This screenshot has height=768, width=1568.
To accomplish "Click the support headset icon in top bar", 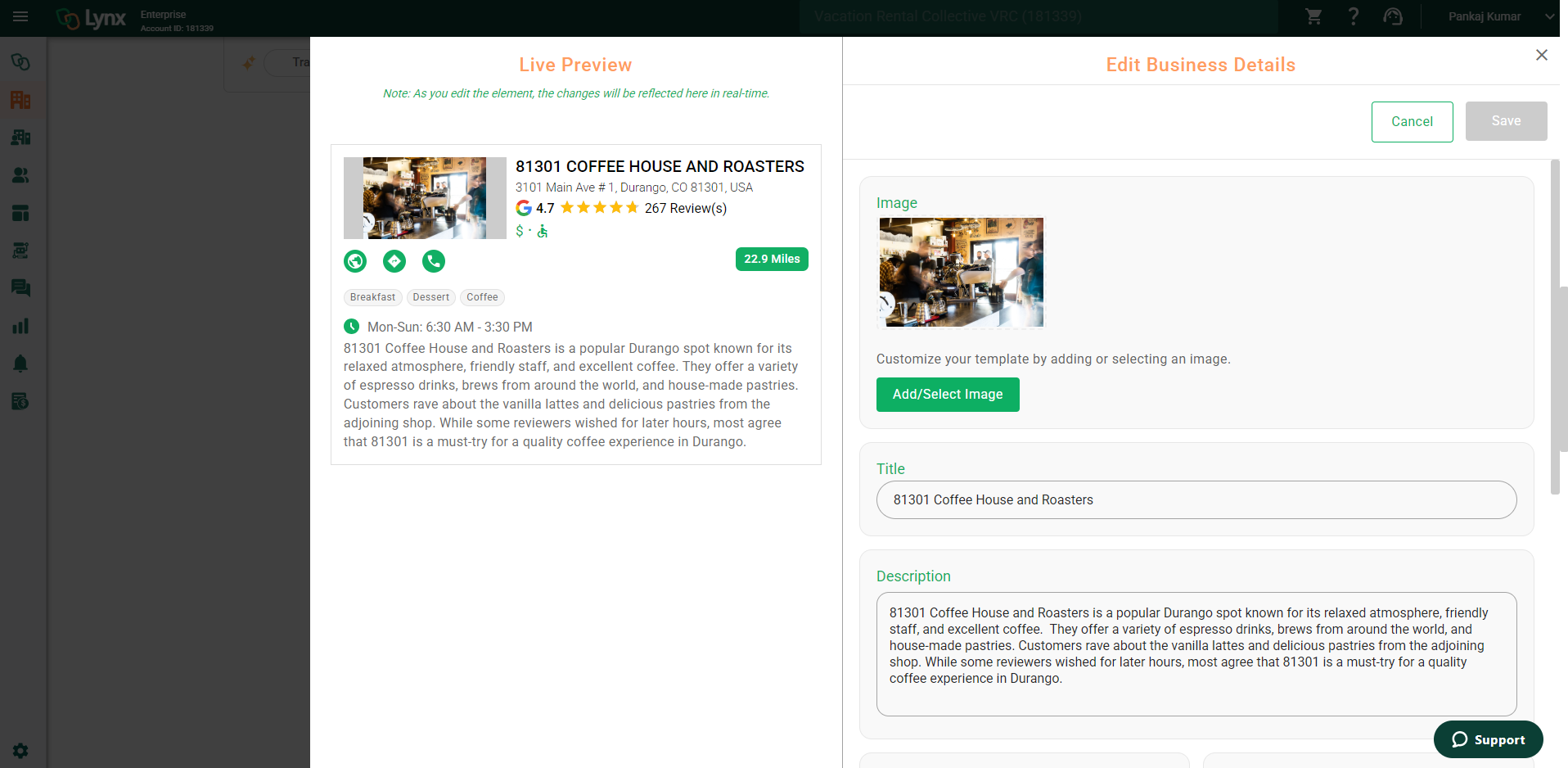I will pyautogui.click(x=1392, y=16).
